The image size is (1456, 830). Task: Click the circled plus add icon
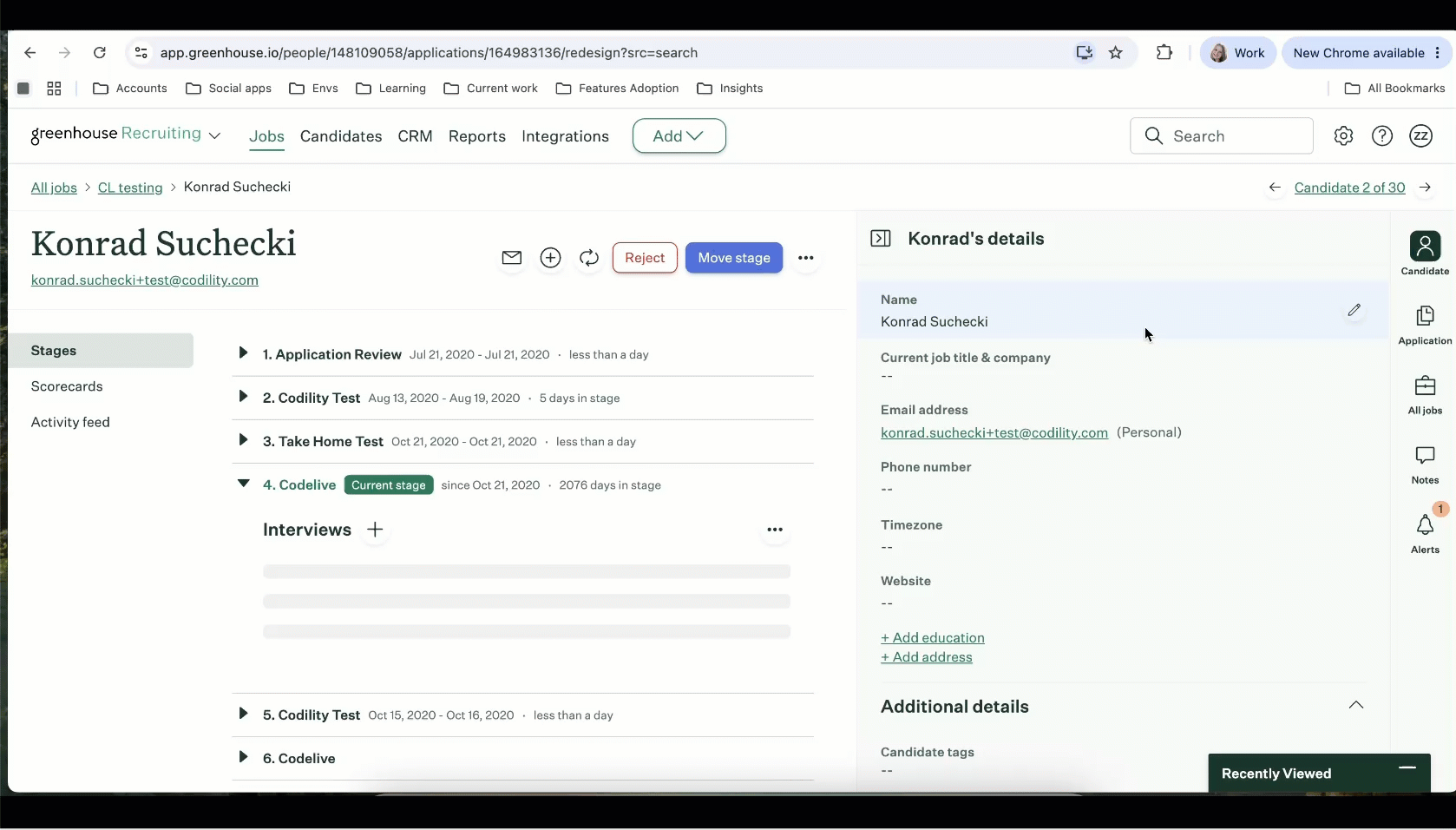coord(550,258)
